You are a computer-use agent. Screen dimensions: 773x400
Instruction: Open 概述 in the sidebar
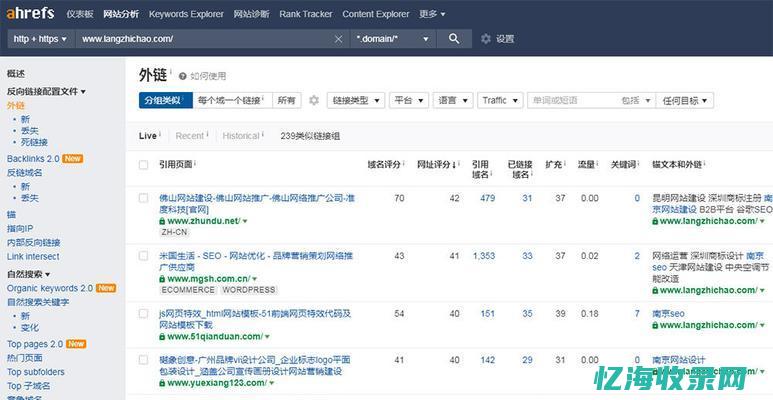pos(16,73)
